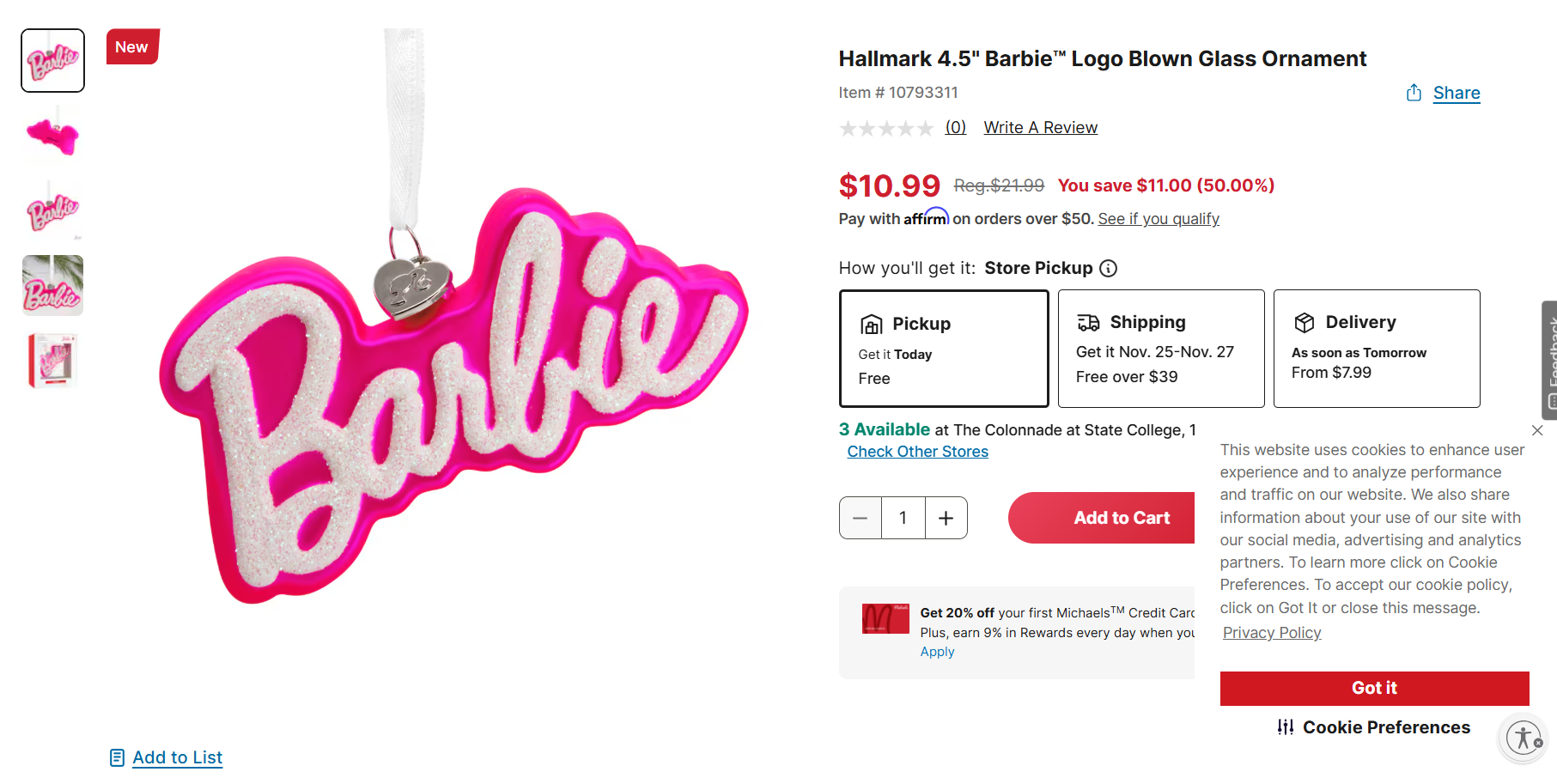Select the Pickup fulfillment option

tap(944, 349)
